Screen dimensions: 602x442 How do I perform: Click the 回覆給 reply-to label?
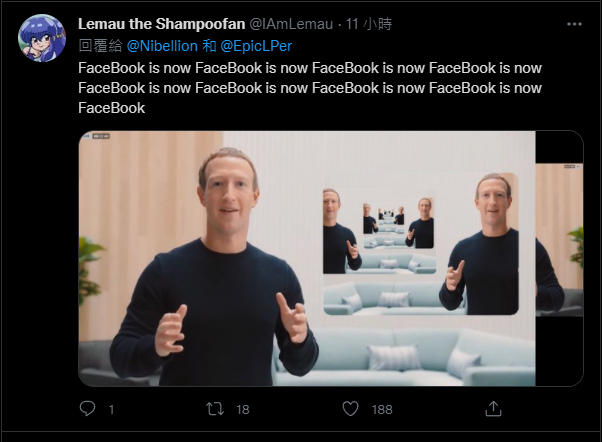coord(99,44)
